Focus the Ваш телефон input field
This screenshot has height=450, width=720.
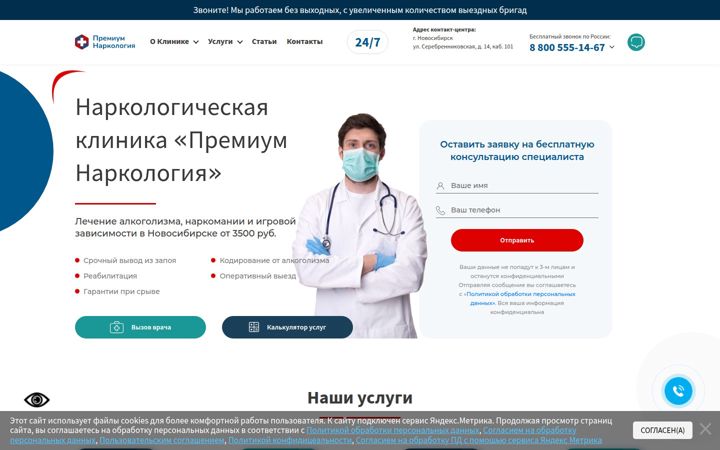pos(517,210)
